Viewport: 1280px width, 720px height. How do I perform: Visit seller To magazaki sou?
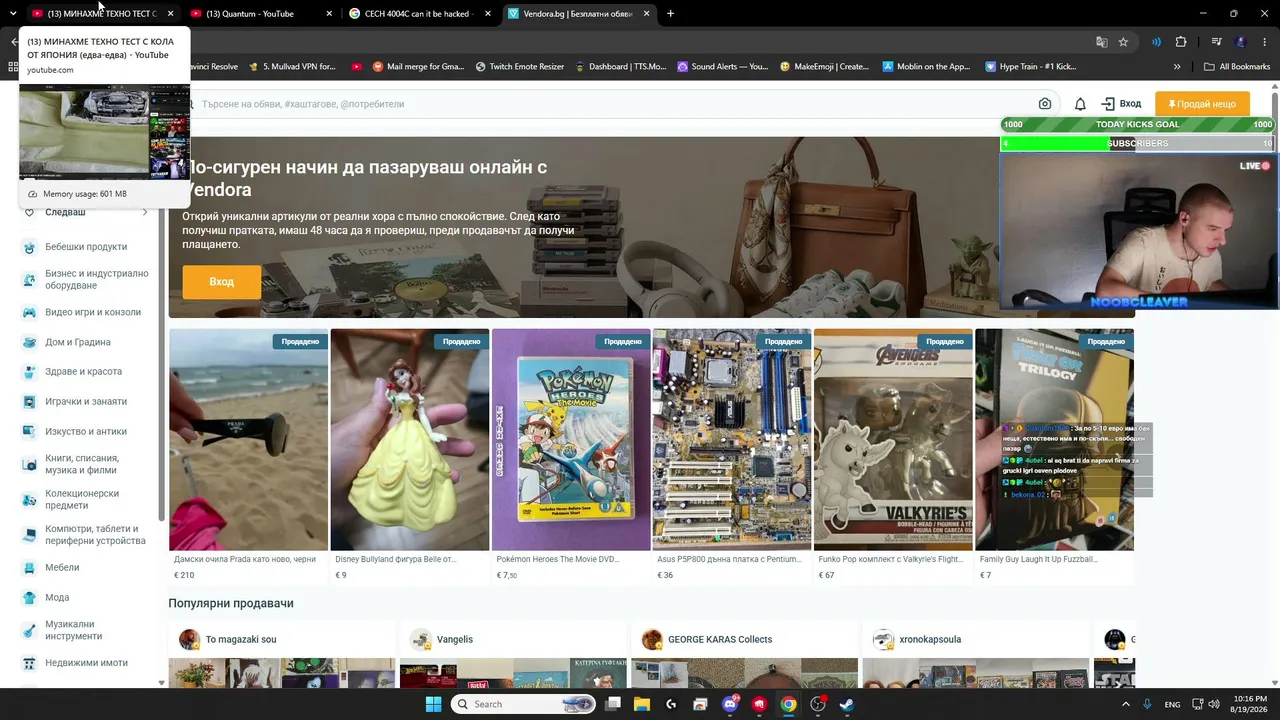tap(241, 639)
